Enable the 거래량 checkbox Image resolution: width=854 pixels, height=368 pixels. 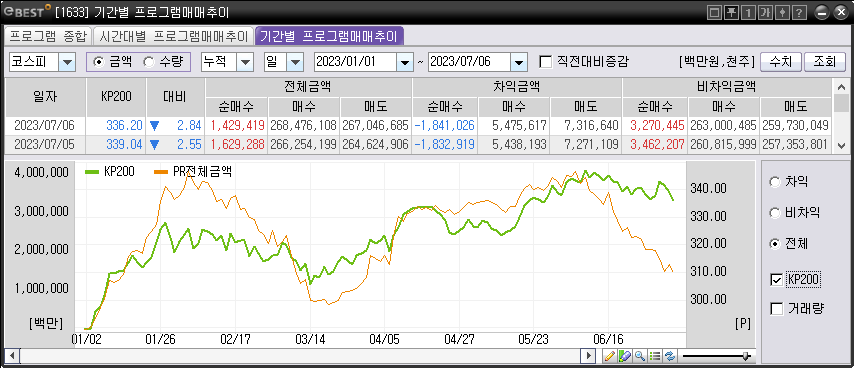pos(777,309)
